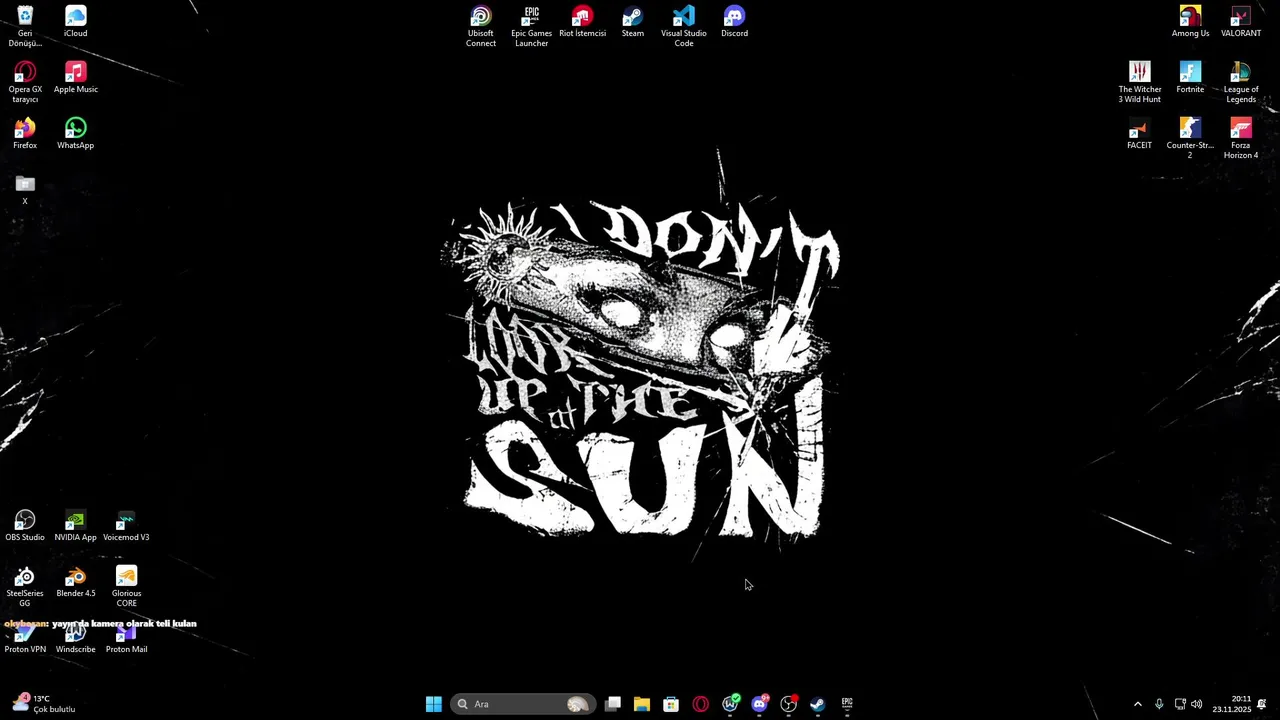Select the Fortnite desktop shortcut
The width and height of the screenshot is (1280, 720).
click(x=1190, y=78)
